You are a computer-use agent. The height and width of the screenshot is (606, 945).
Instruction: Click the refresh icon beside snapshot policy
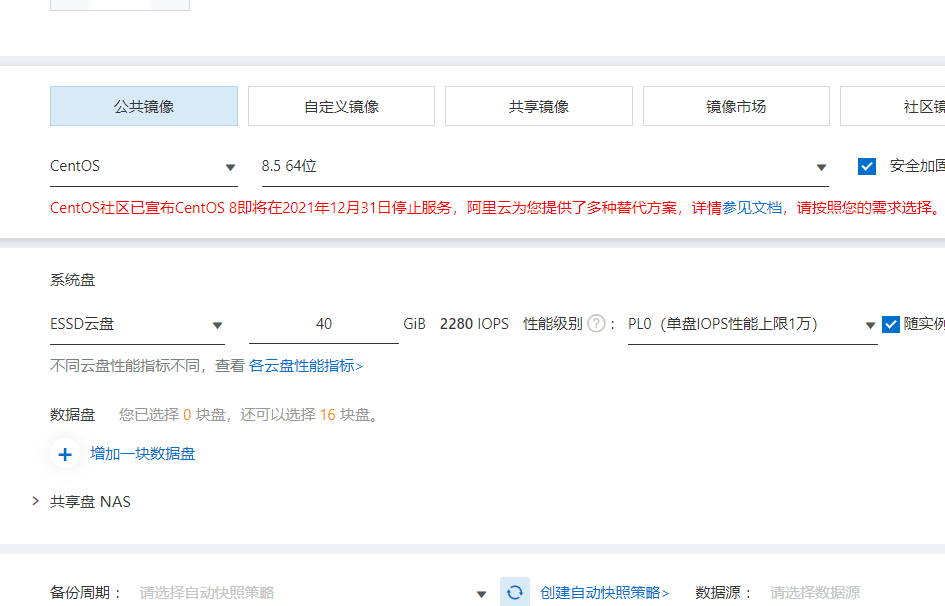(515, 592)
